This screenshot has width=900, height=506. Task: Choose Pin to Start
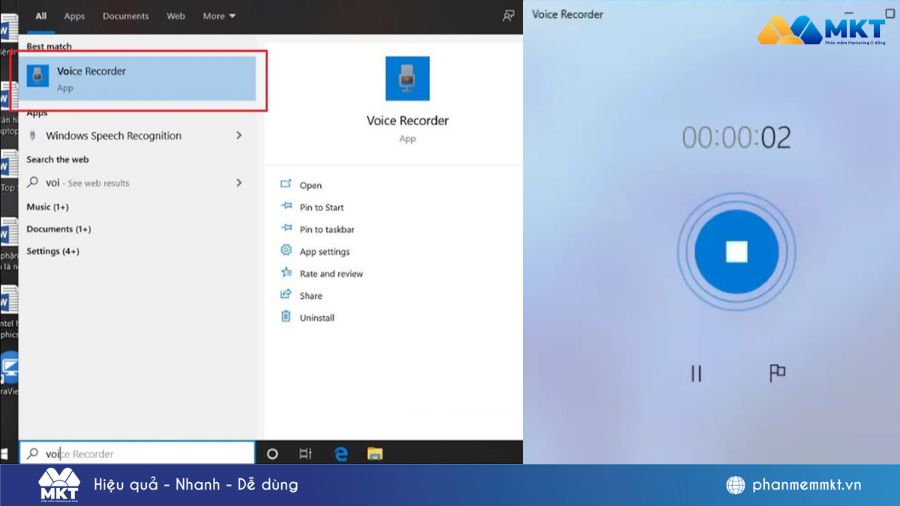[x=321, y=207]
